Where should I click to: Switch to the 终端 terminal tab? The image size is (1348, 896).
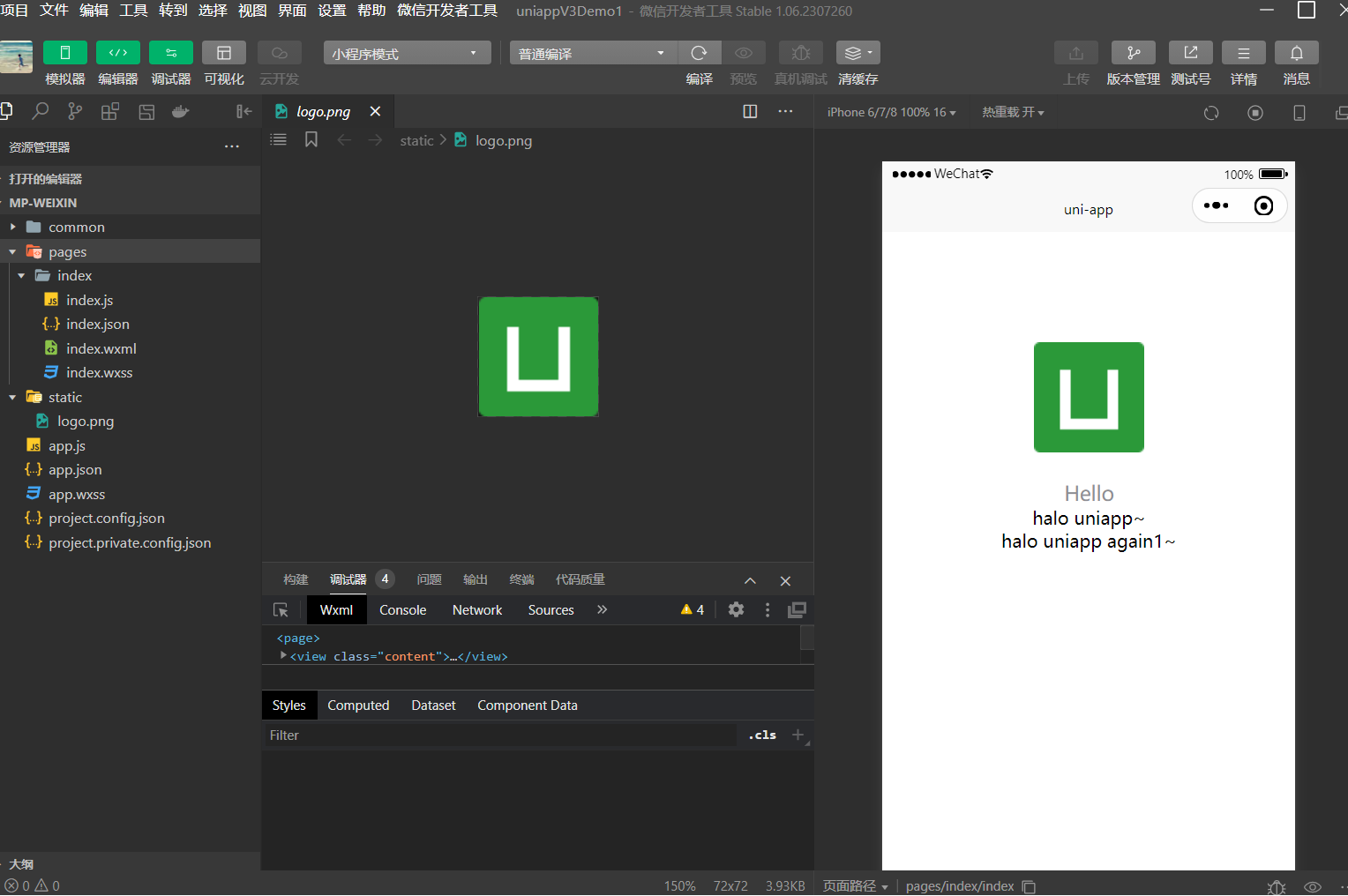[x=522, y=579]
